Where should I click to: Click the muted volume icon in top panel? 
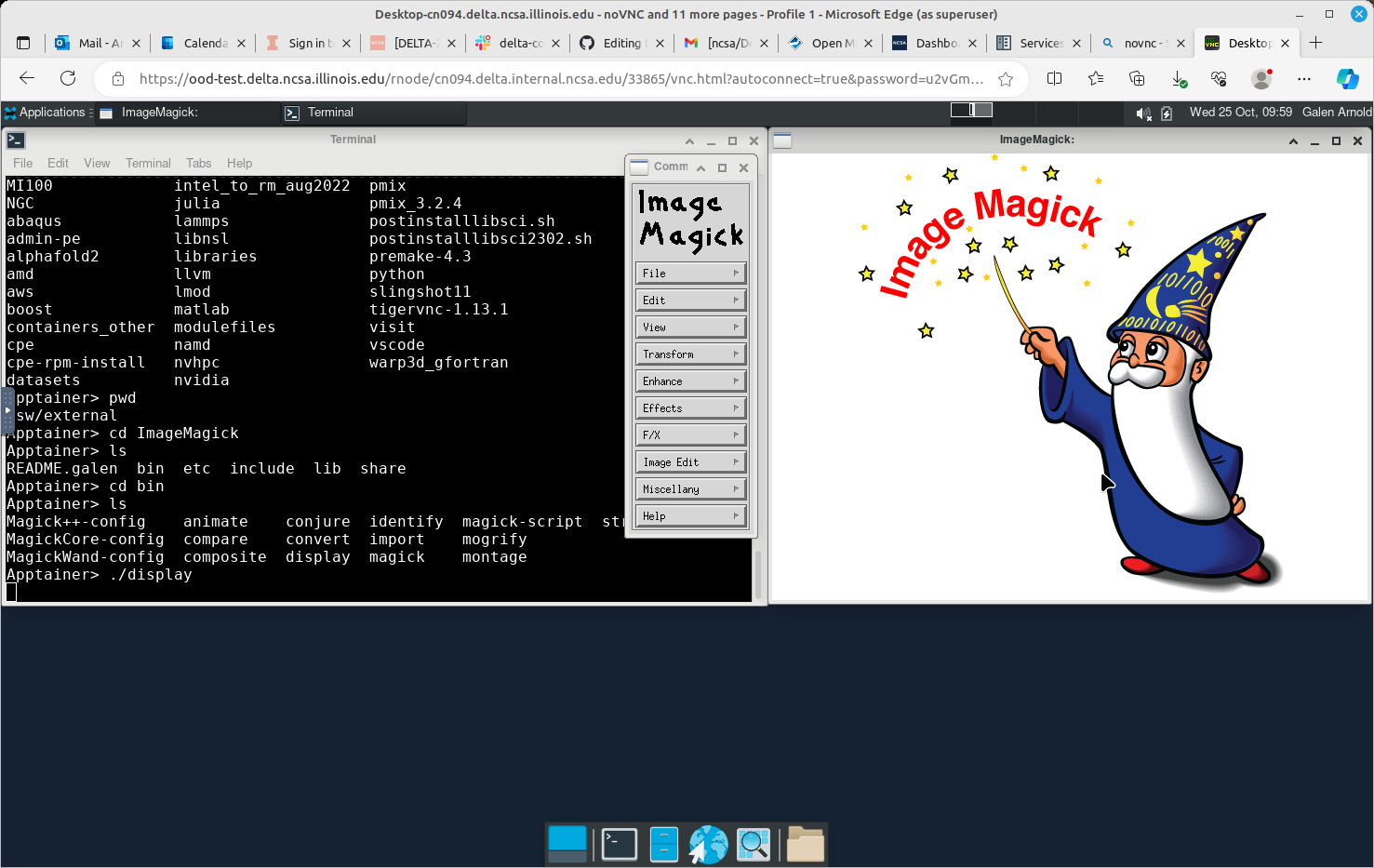coord(1144,113)
